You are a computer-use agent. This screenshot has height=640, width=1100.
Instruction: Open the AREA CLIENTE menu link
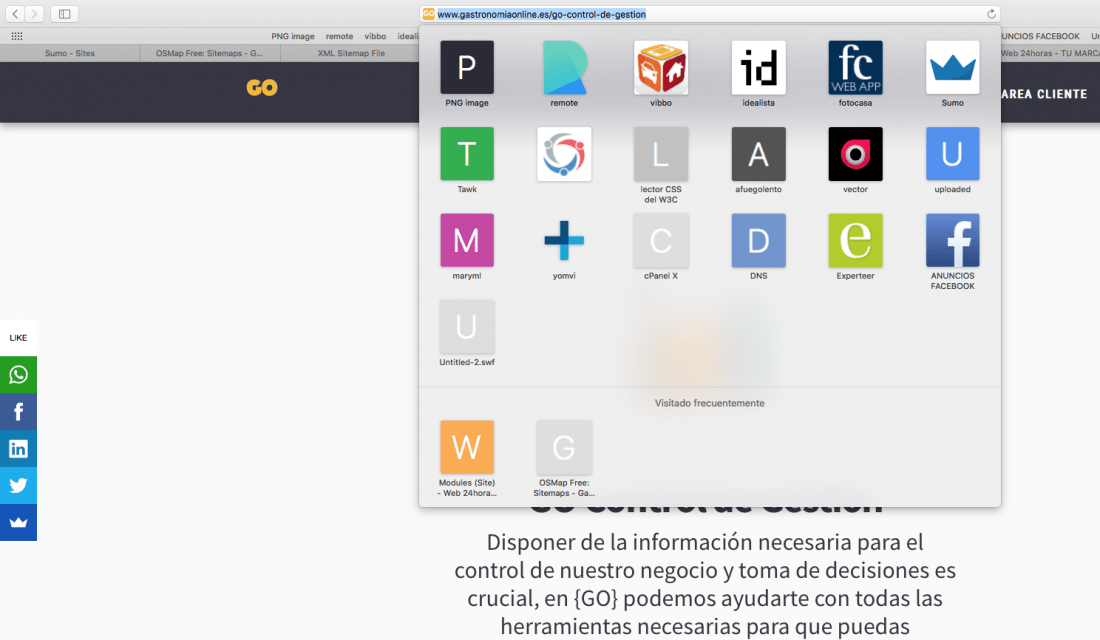pos(1044,94)
